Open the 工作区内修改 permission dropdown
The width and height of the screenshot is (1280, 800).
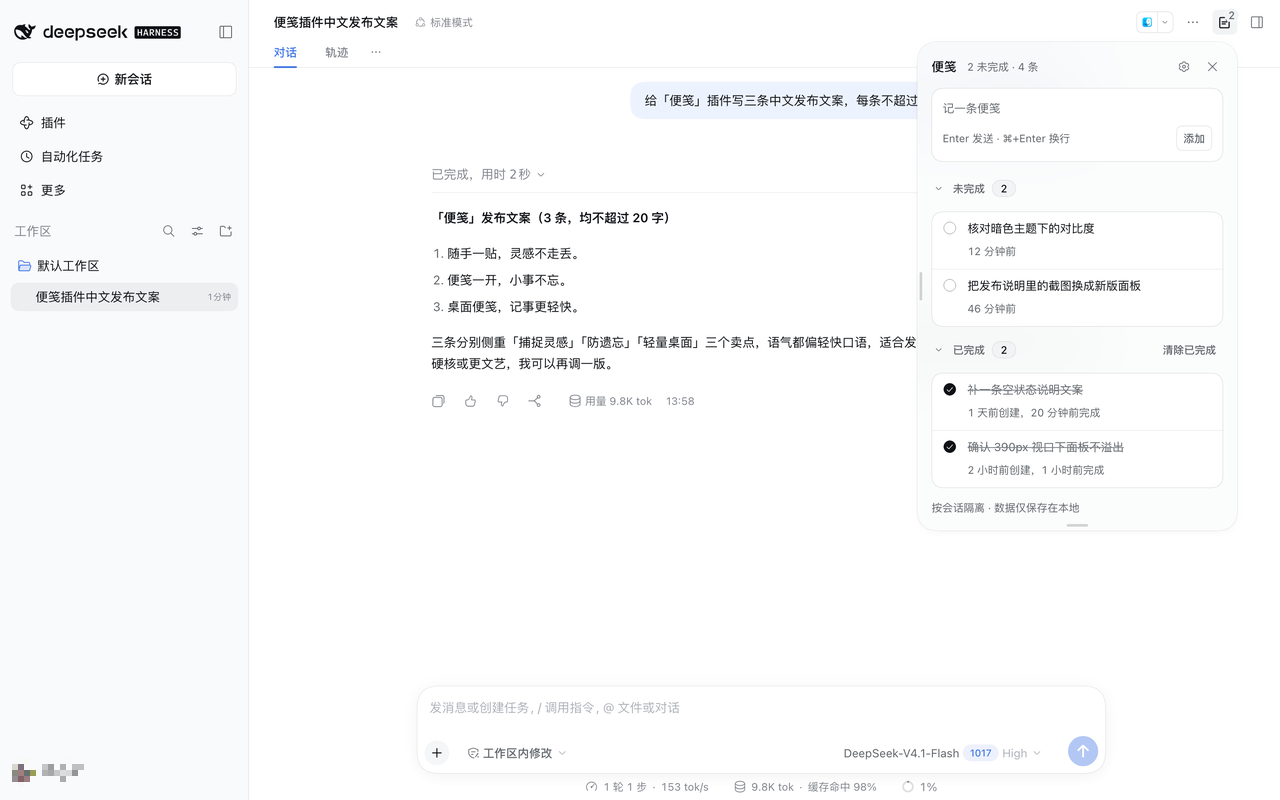pyautogui.click(x=517, y=753)
